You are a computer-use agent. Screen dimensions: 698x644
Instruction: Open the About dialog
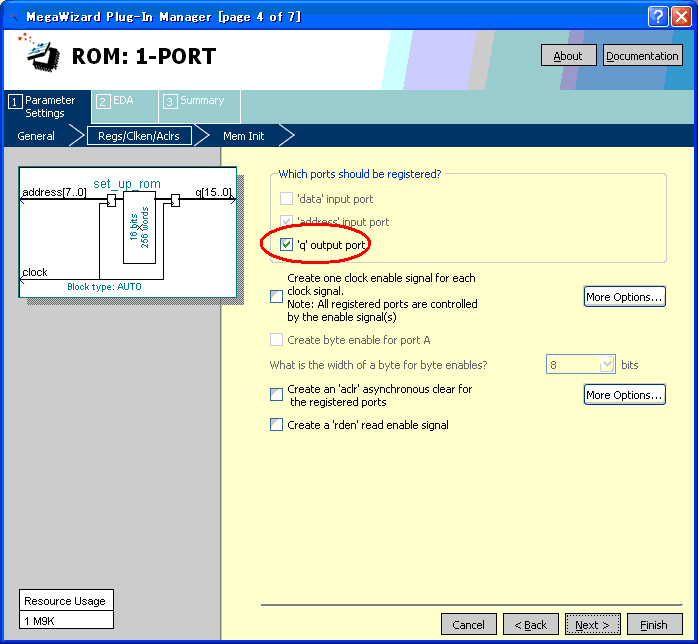tap(568, 56)
